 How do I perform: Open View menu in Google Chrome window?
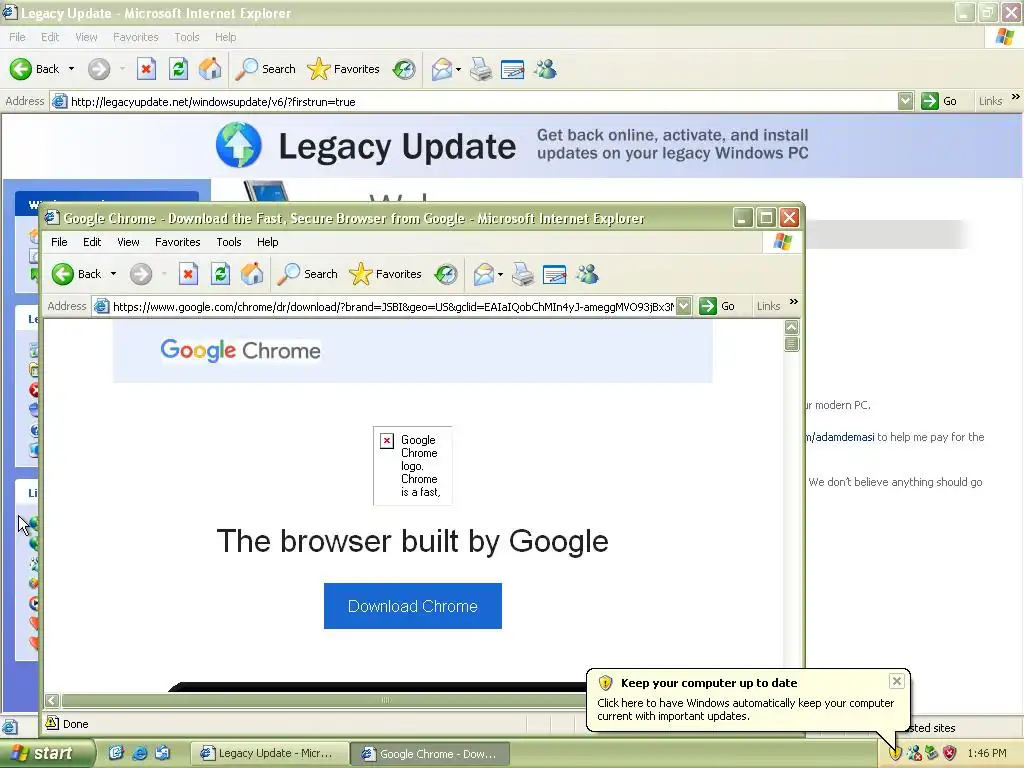128,242
